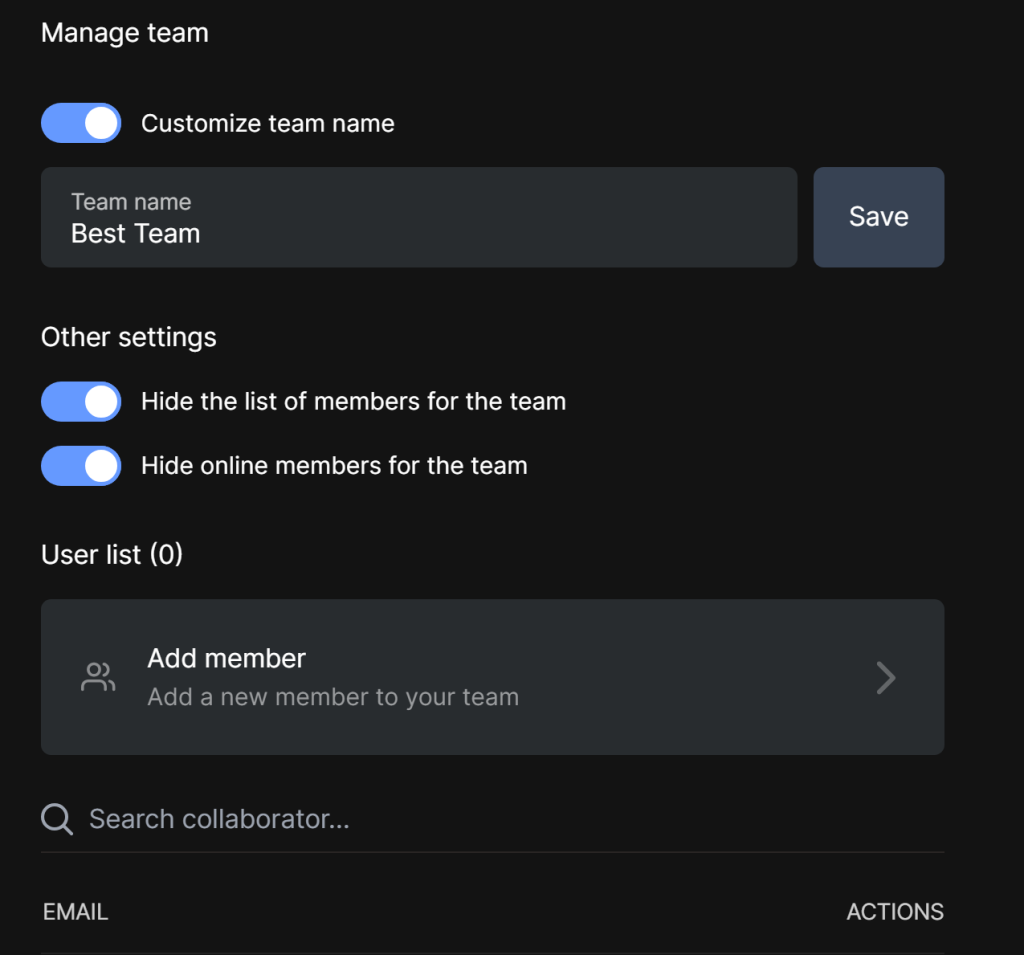
Task: Disable Hide the list of members toggle
Action: pyautogui.click(x=81, y=401)
